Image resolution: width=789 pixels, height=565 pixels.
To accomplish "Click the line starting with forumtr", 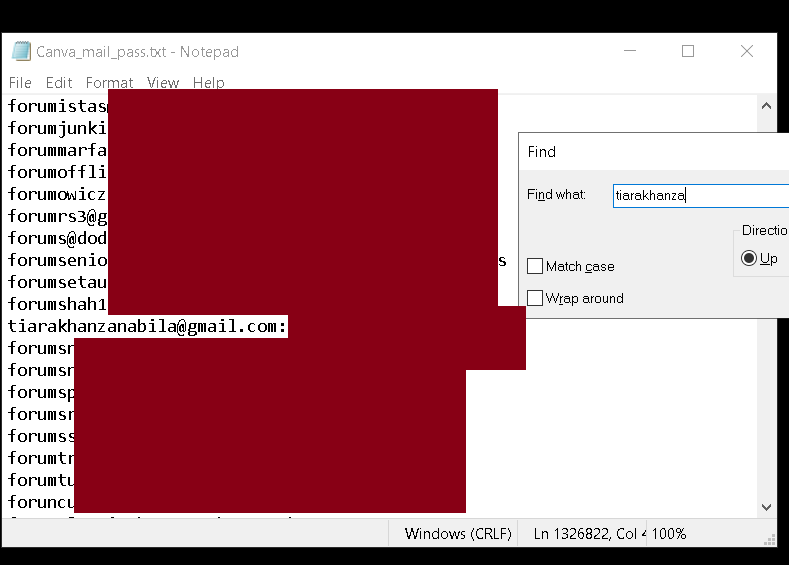I will 41,458.
